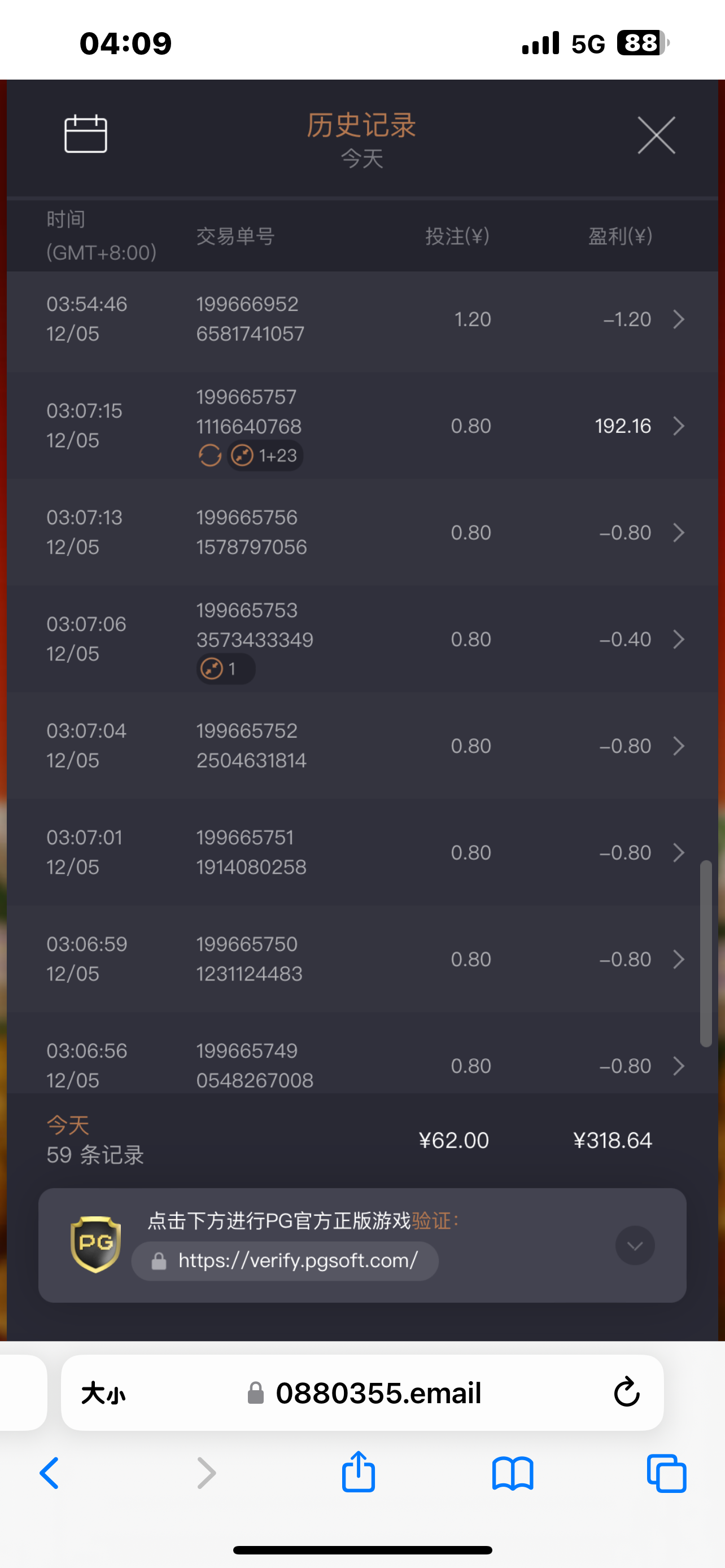Click the PG shield logo

pos(95,1244)
